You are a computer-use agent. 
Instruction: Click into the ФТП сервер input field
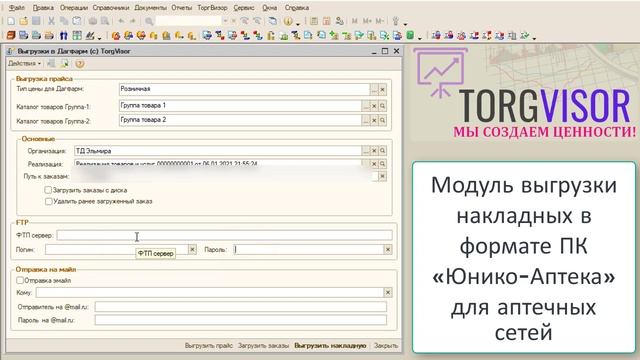click(224, 235)
